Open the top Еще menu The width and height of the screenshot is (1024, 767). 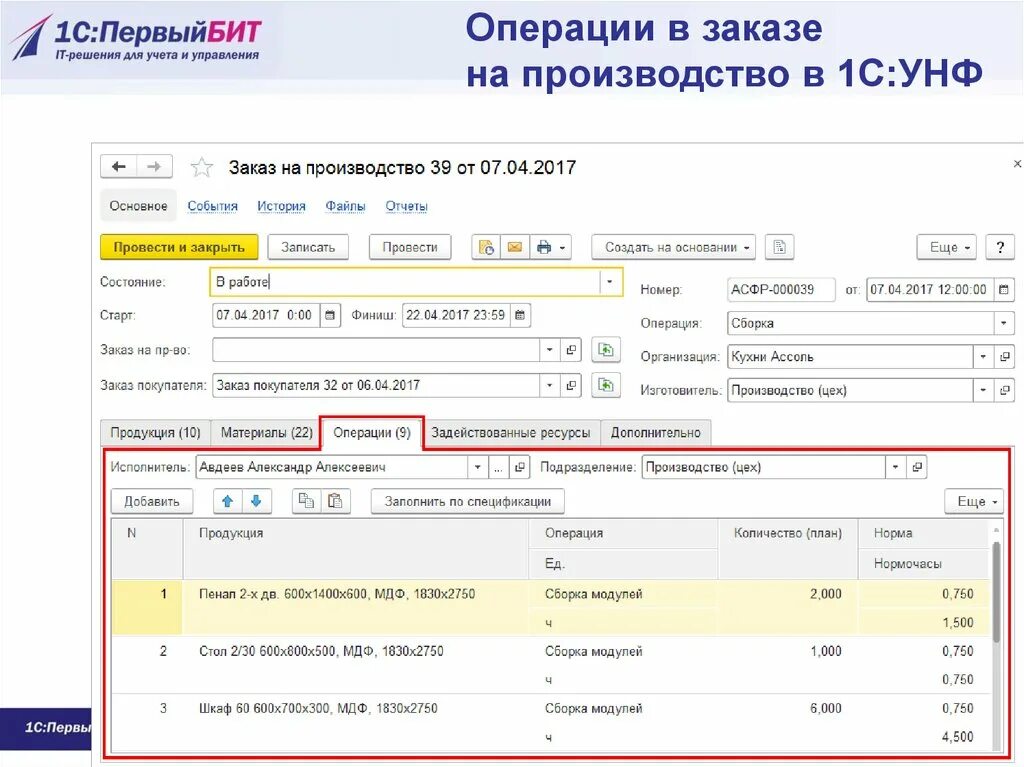[x=947, y=248]
